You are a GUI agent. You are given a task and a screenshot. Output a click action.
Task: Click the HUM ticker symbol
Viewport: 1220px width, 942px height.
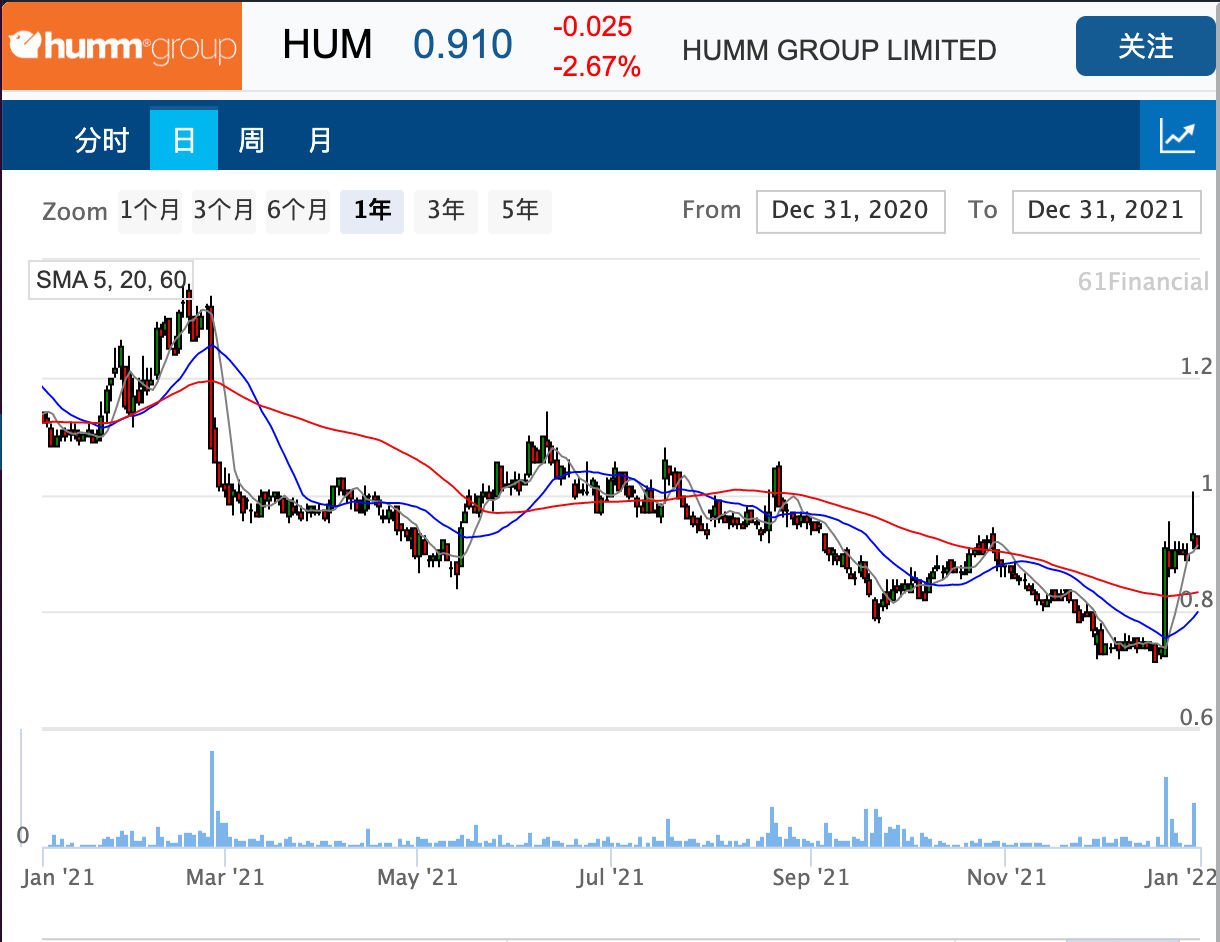point(327,45)
